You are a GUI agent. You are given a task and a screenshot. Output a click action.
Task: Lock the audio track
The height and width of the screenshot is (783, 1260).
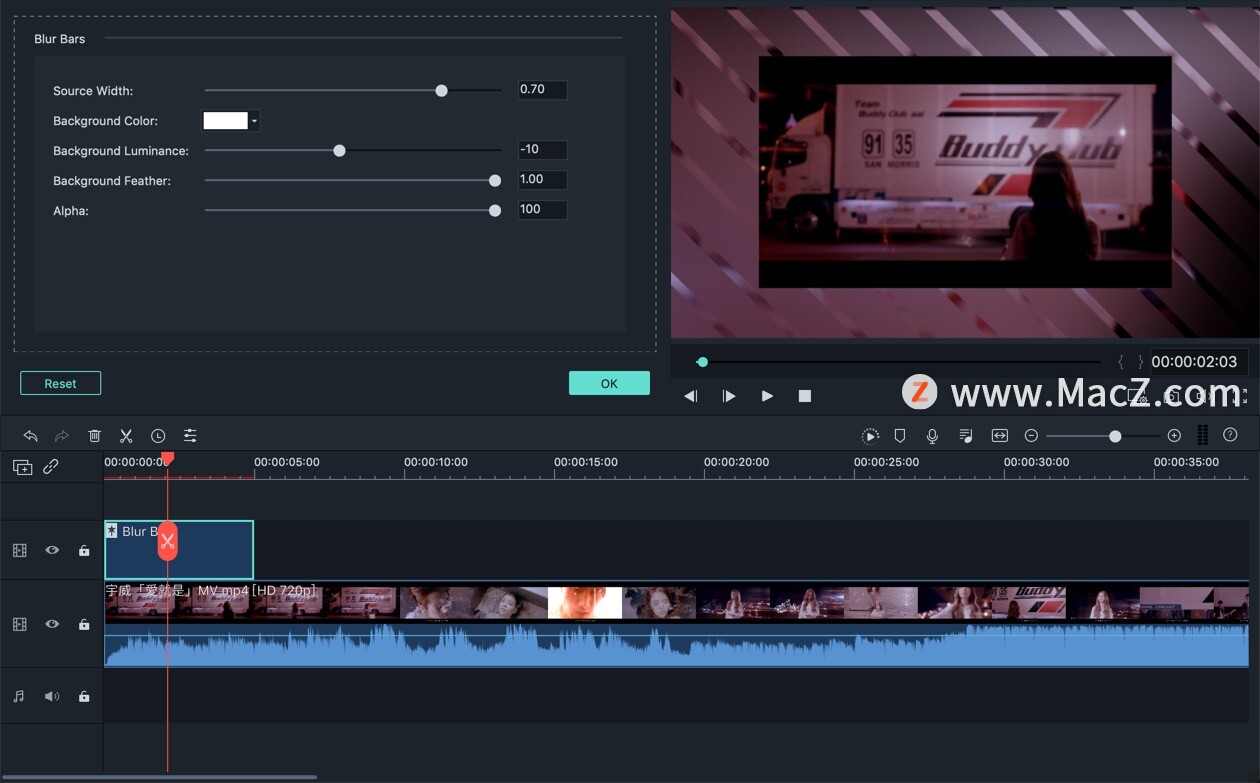coord(84,696)
